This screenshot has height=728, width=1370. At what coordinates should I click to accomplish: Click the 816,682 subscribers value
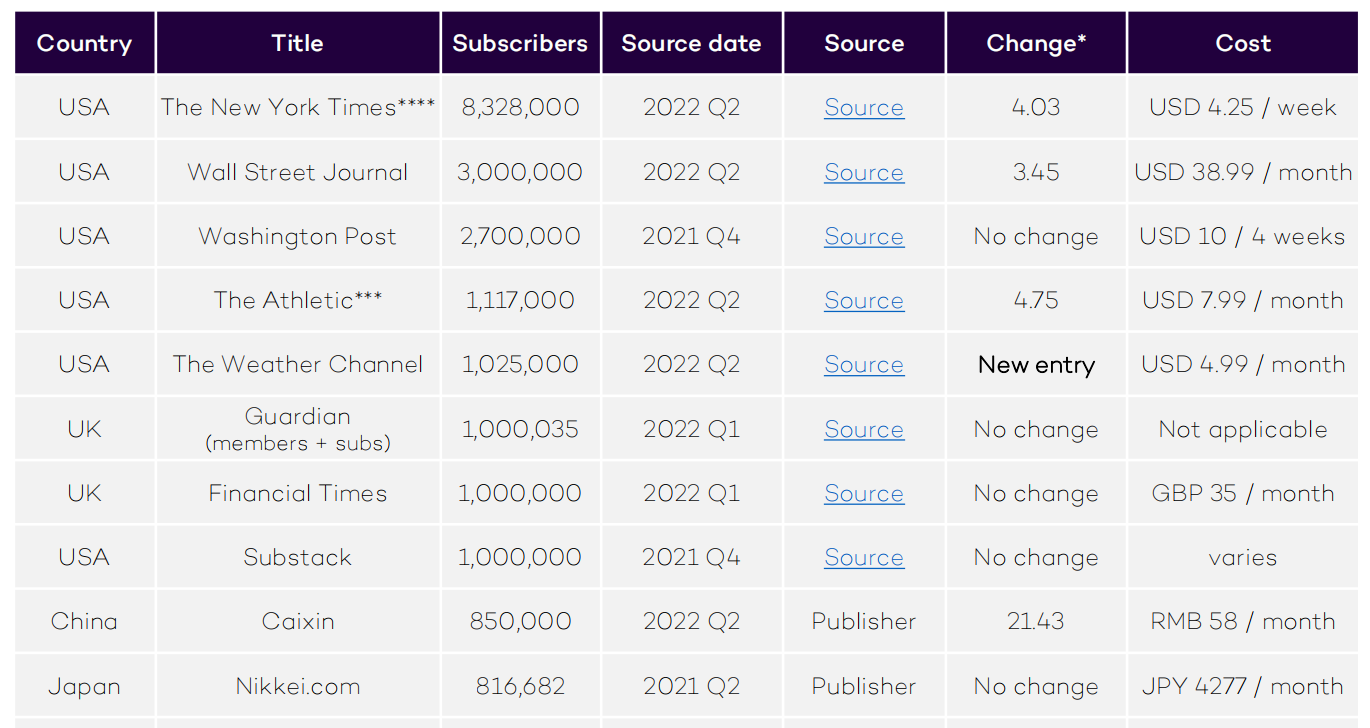(520, 686)
